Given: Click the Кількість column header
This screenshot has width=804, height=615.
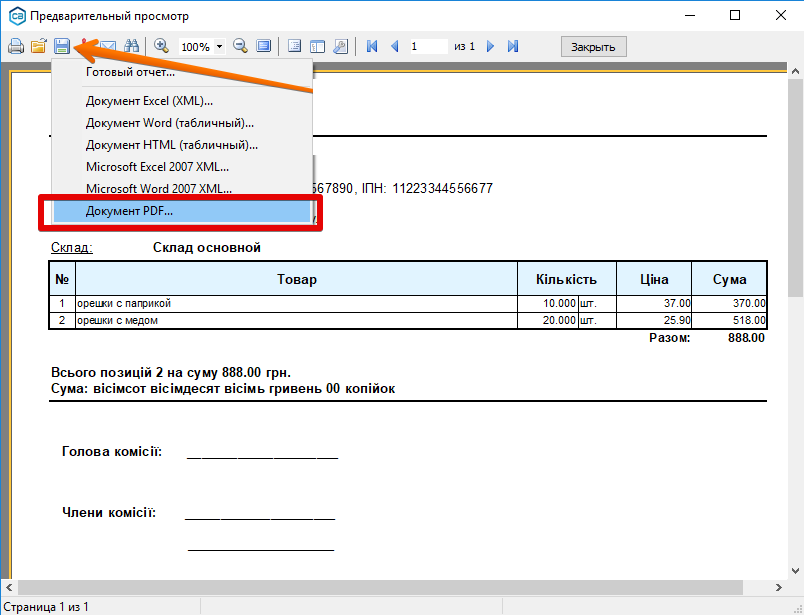Looking at the screenshot, I should (567, 280).
